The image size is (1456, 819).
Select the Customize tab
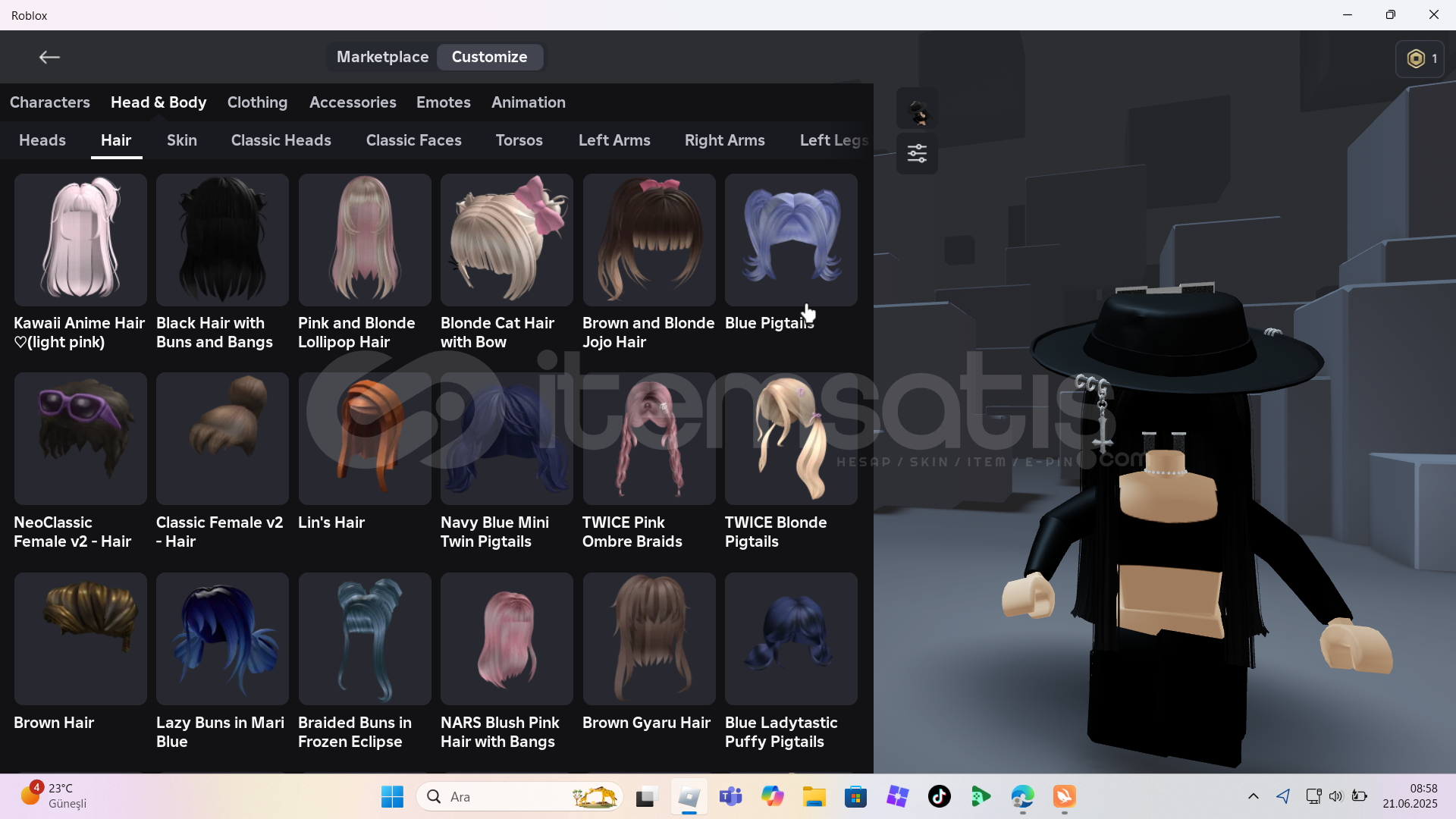[489, 57]
